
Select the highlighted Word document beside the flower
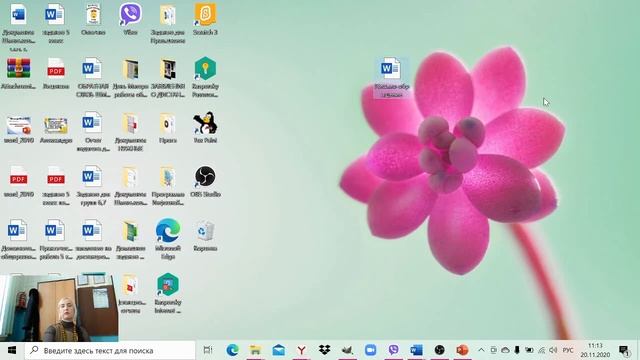(391, 77)
